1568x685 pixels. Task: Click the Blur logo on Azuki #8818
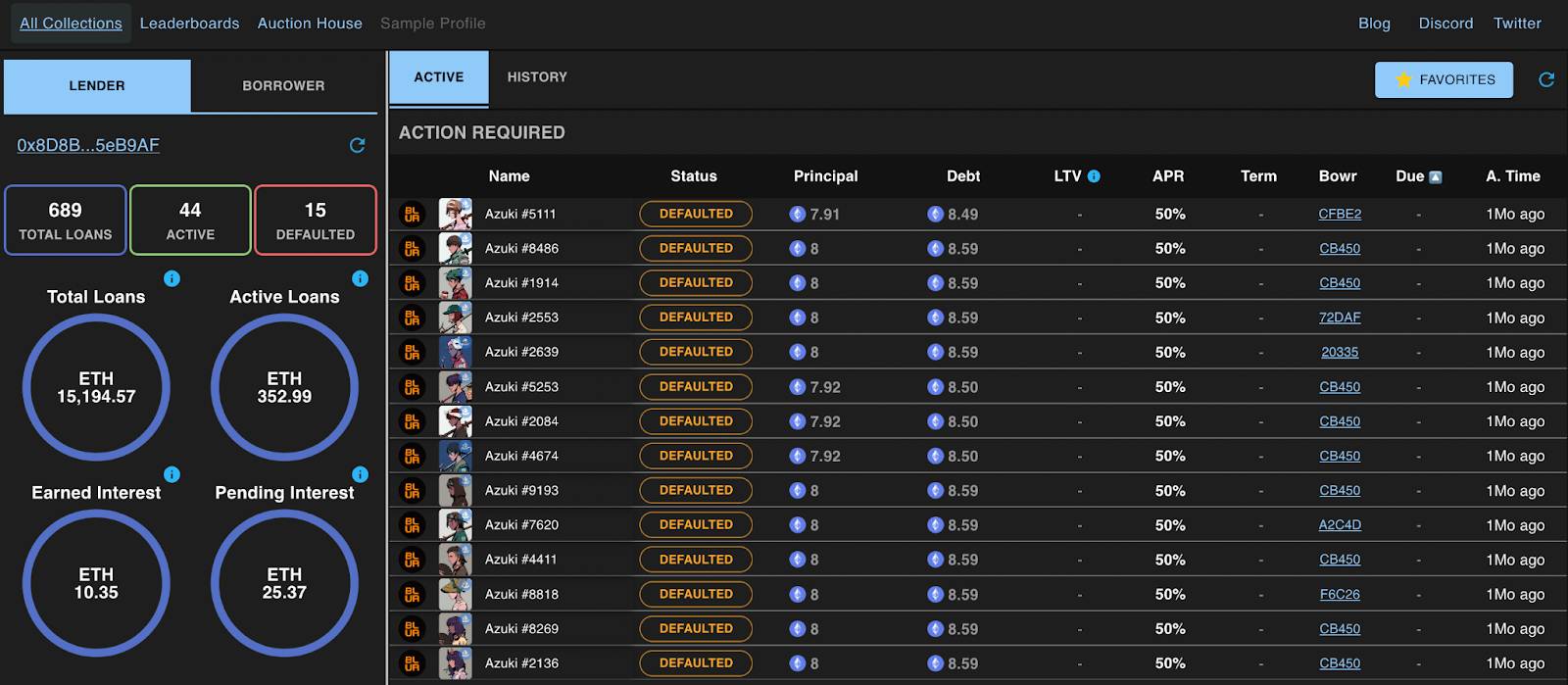413,594
